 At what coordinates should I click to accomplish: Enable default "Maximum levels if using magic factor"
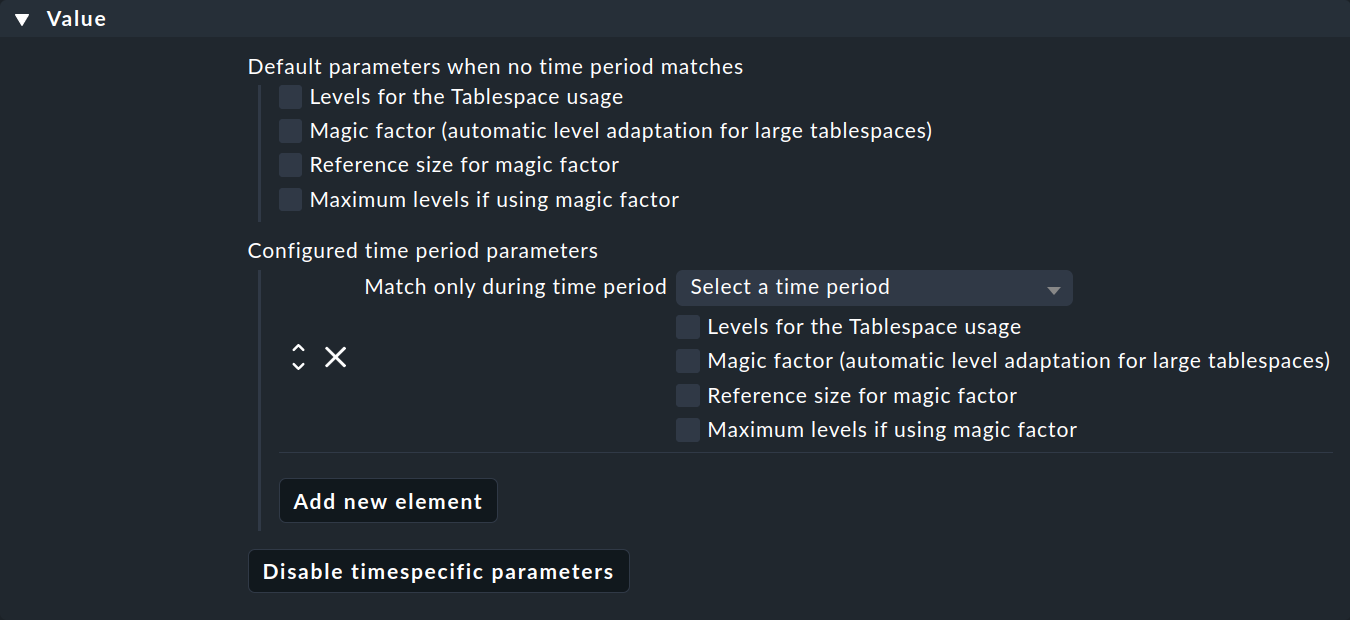click(x=289, y=199)
